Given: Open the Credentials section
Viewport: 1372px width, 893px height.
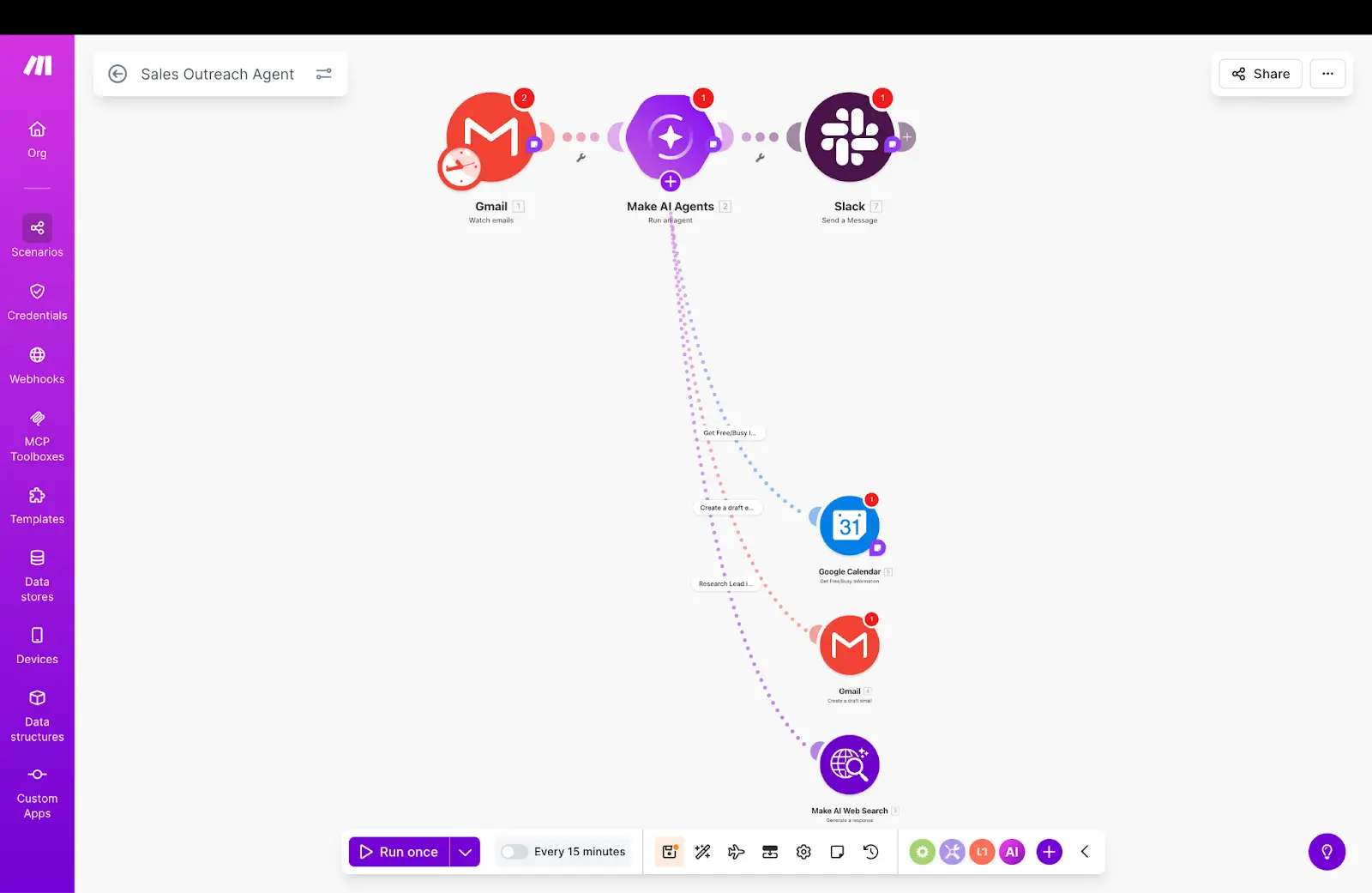Looking at the screenshot, I should pos(37,302).
